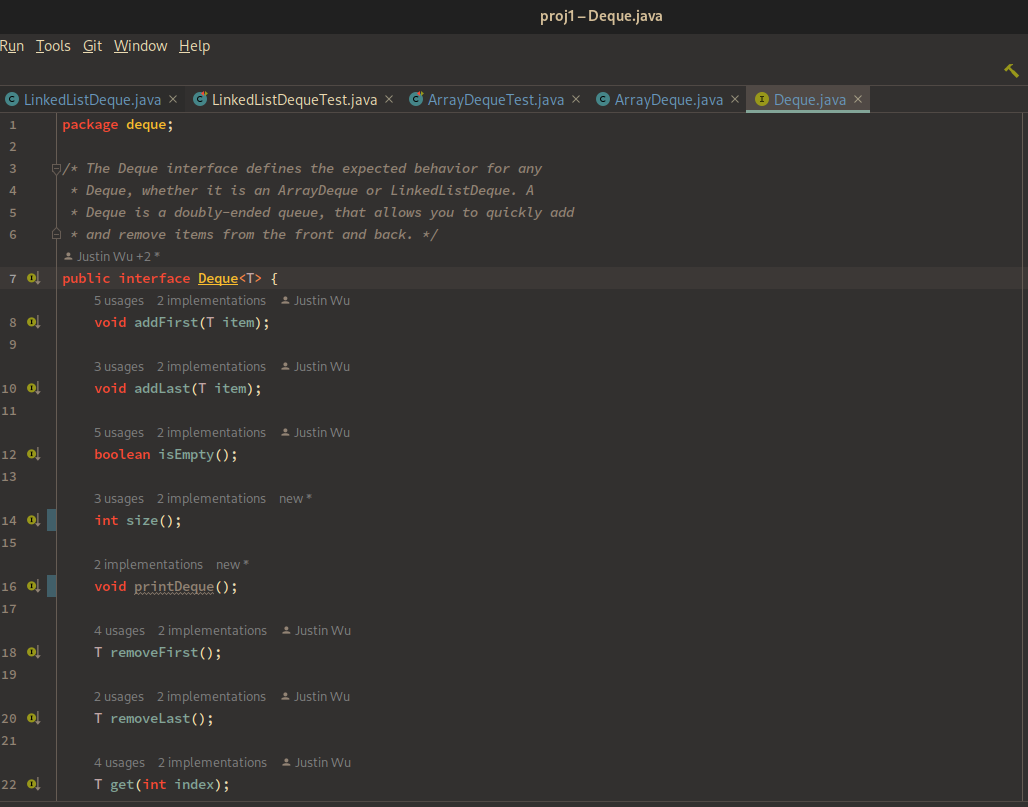Image resolution: width=1028 pixels, height=807 pixels.
Task: Click implementation gutter icon next to printDeque
Action: (33, 587)
